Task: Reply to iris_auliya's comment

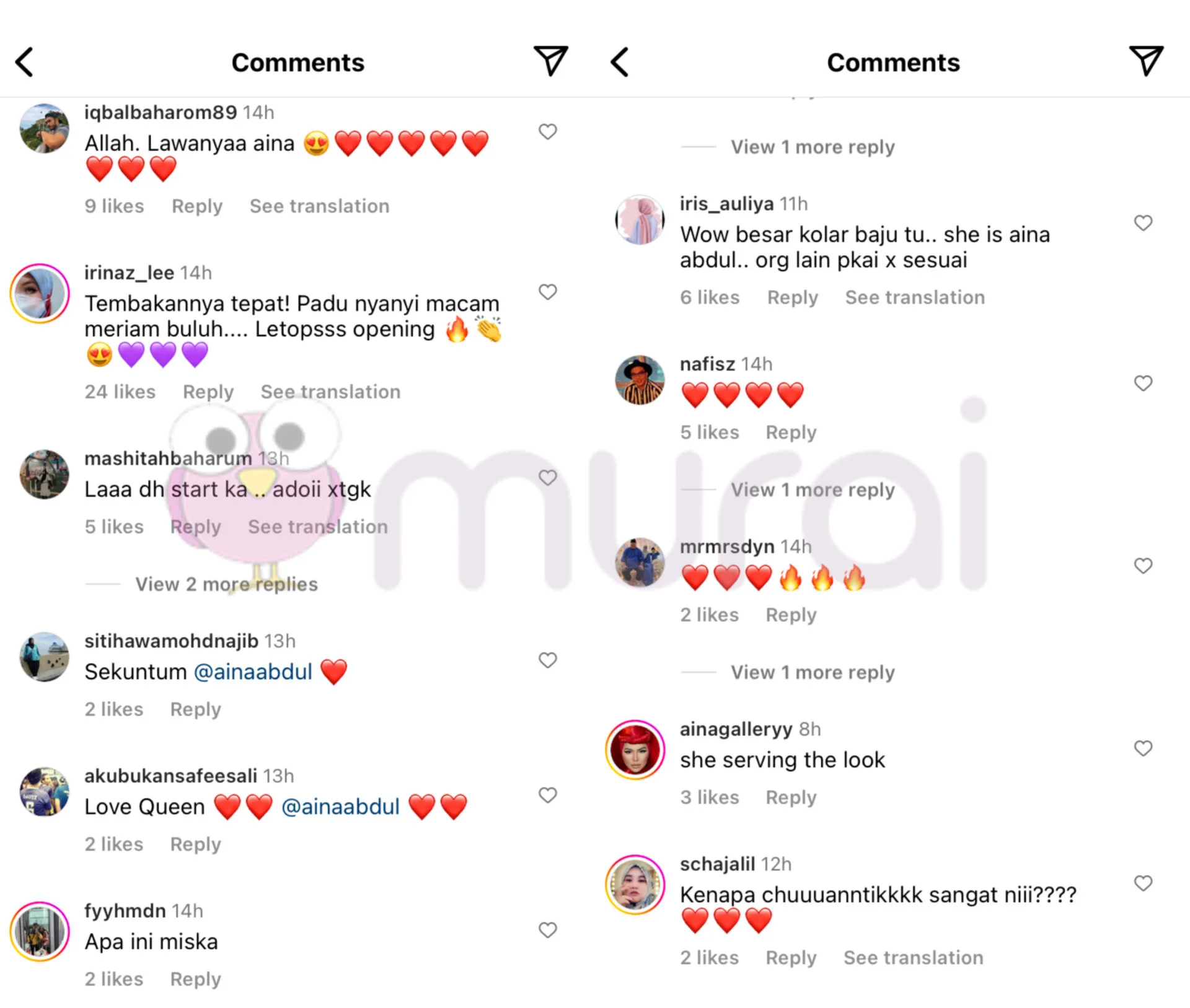Action: pyautogui.click(x=792, y=297)
